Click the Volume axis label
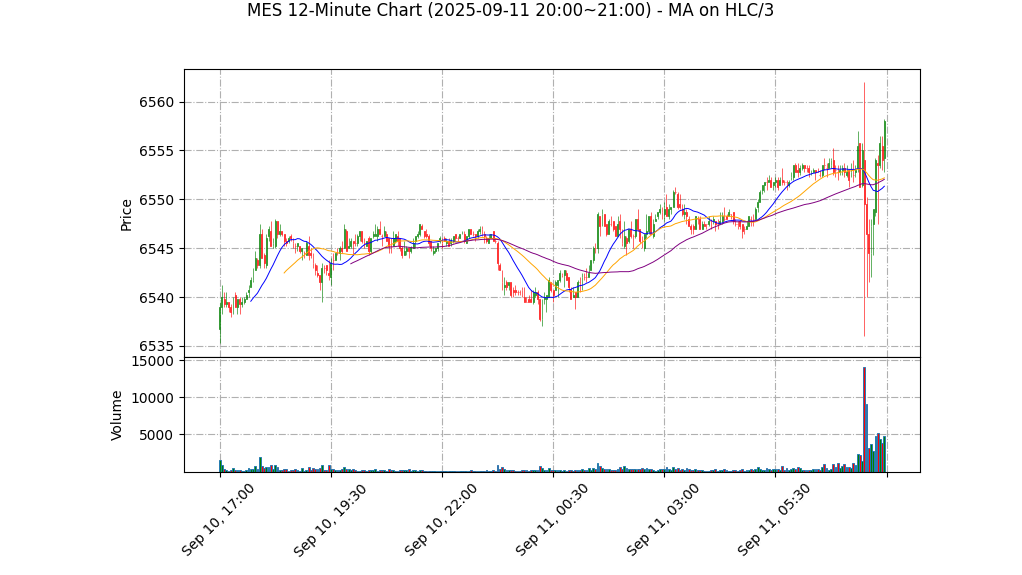Viewport: 1022px width, 575px height. click(x=117, y=415)
